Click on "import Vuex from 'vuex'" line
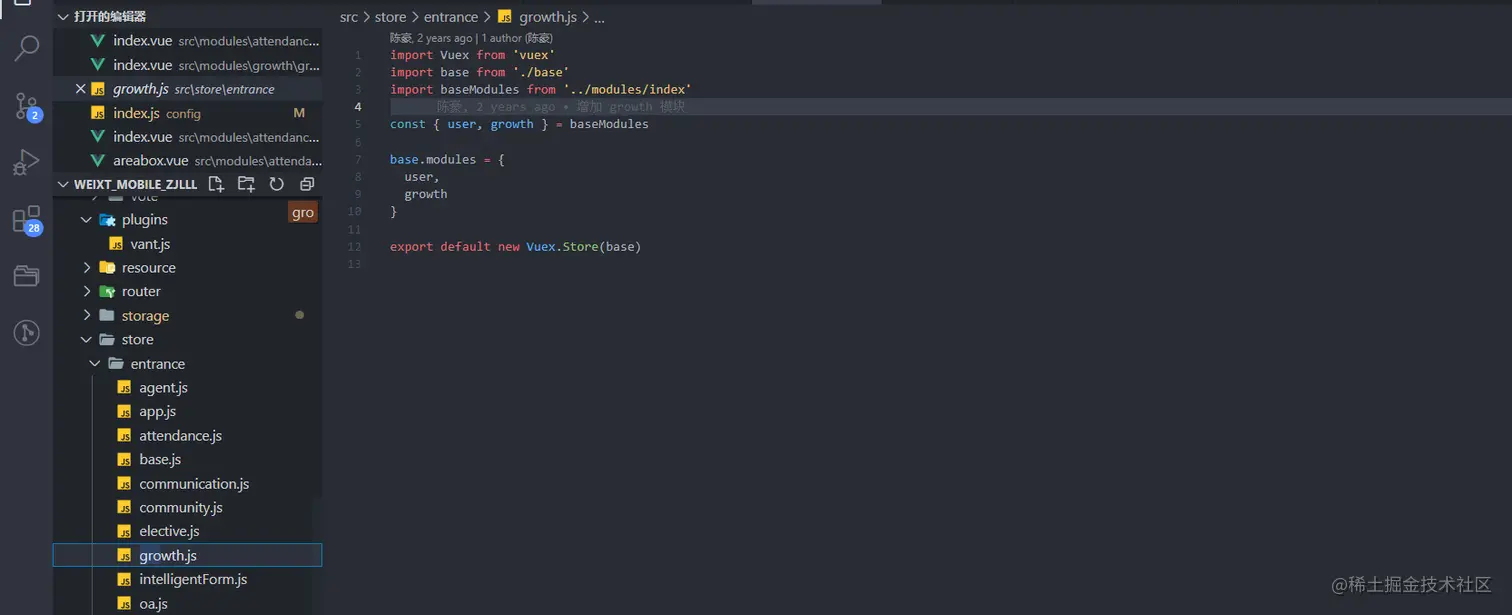This screenshot has width=1512, height=615. [472, 55]
